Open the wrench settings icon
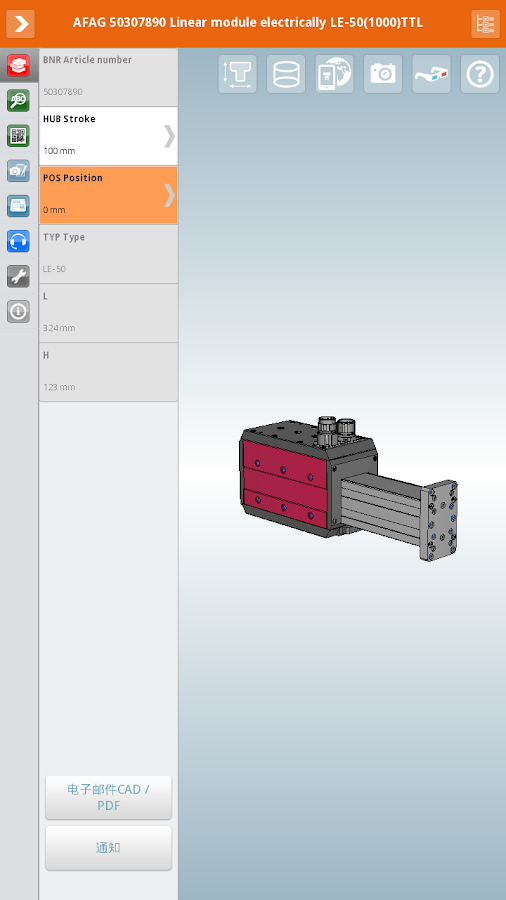The width and height of the screenshot is (506, 900). click(x=18, y=276)
